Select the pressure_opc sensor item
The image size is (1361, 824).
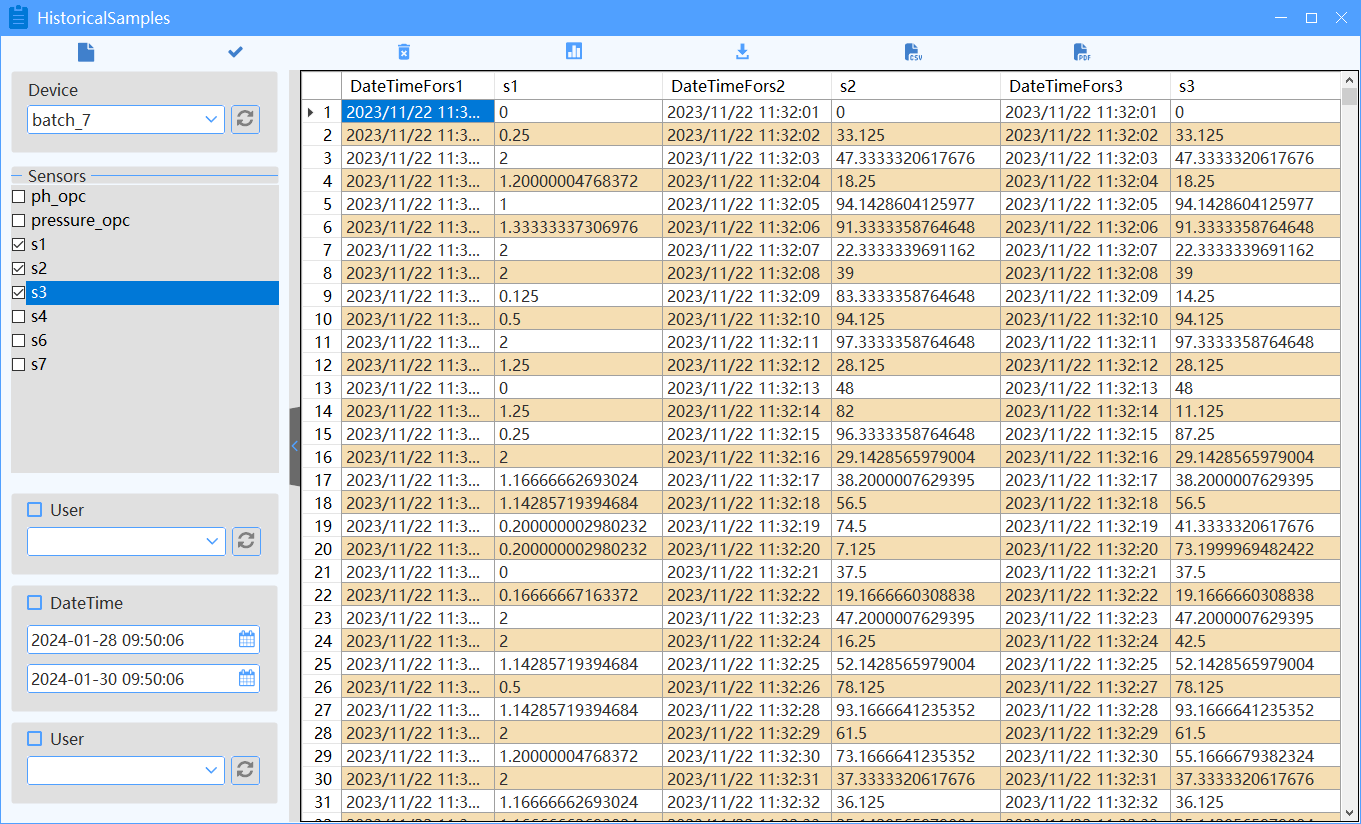point(80,221)
